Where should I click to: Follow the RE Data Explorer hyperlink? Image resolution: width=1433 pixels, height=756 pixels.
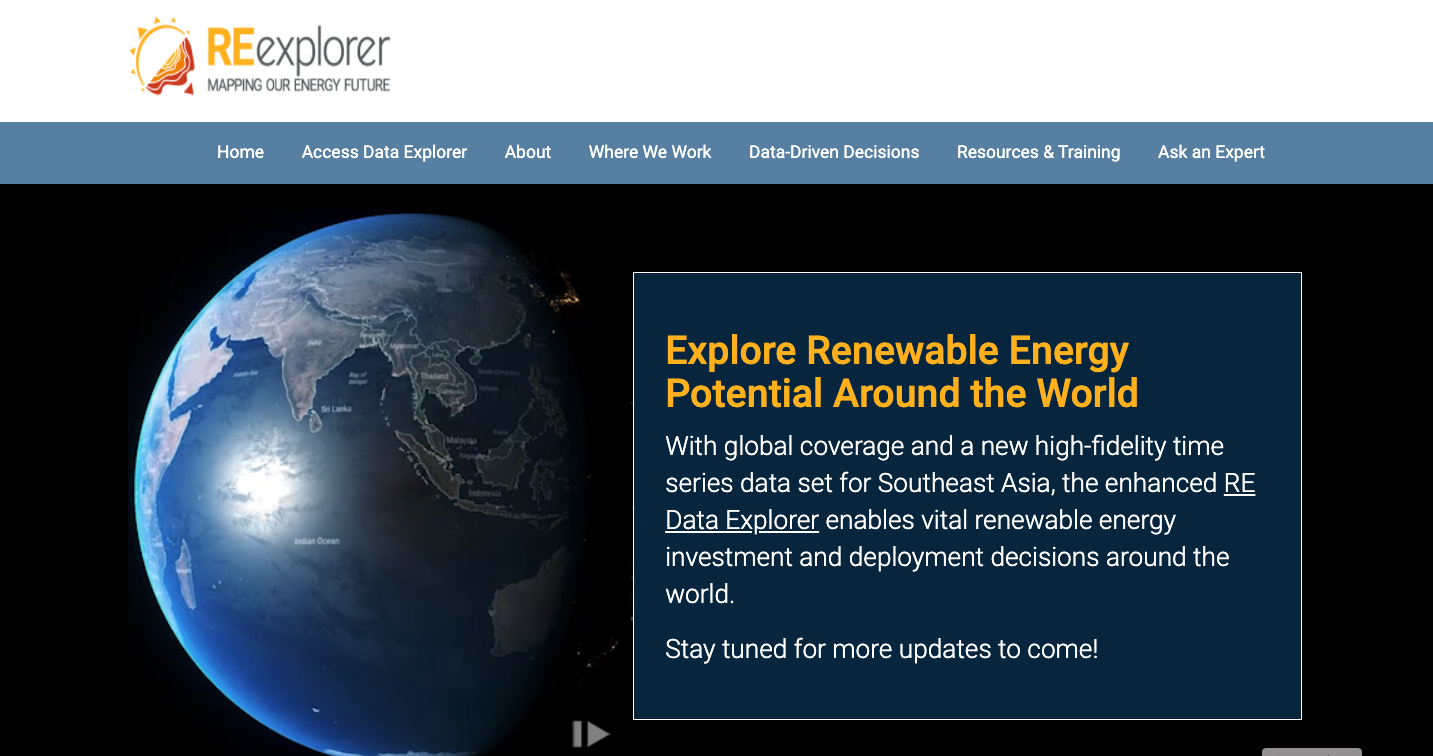tap(742, 520)
